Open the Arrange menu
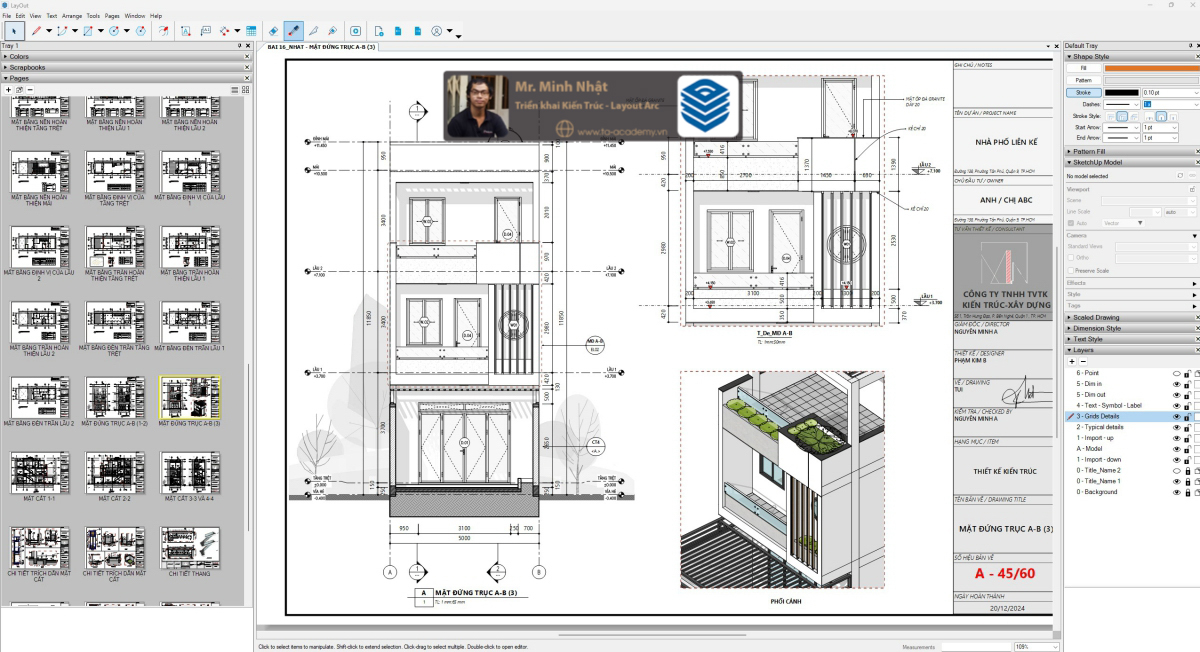The width and height of the screenshot is (1200, 652). tap(72, 16)
